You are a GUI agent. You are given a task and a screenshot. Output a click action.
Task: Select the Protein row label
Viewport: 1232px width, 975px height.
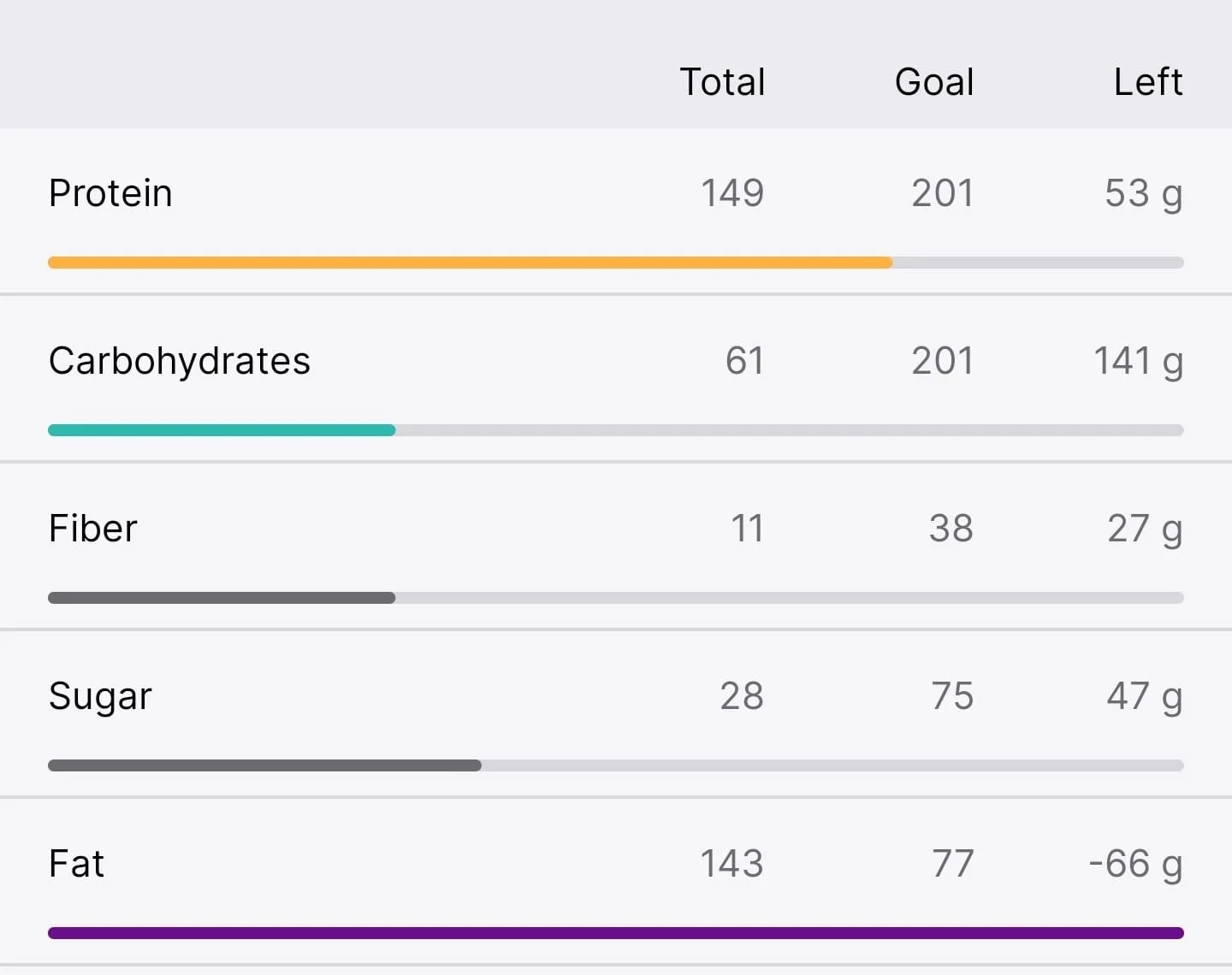(110, 193)
